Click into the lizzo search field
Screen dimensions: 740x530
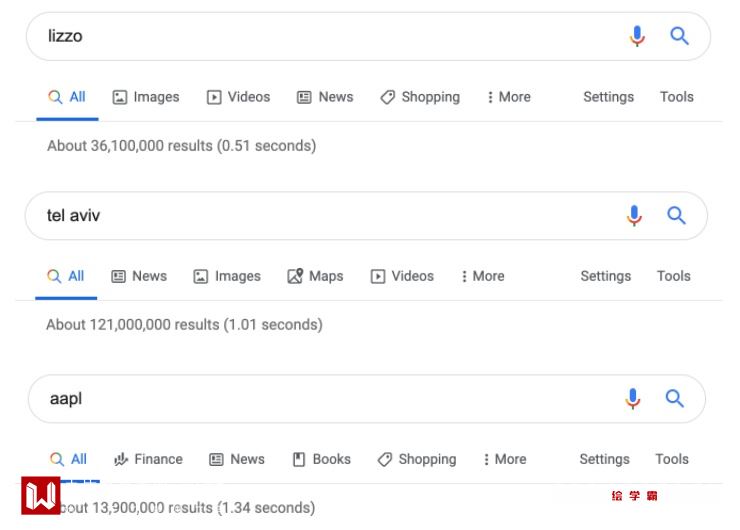(320, 37)
